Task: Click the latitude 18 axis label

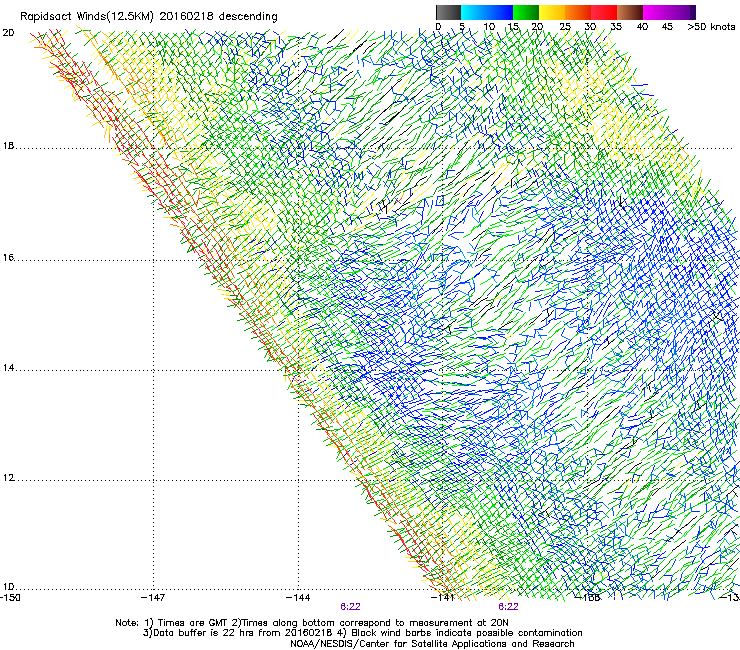Action: 8,146
